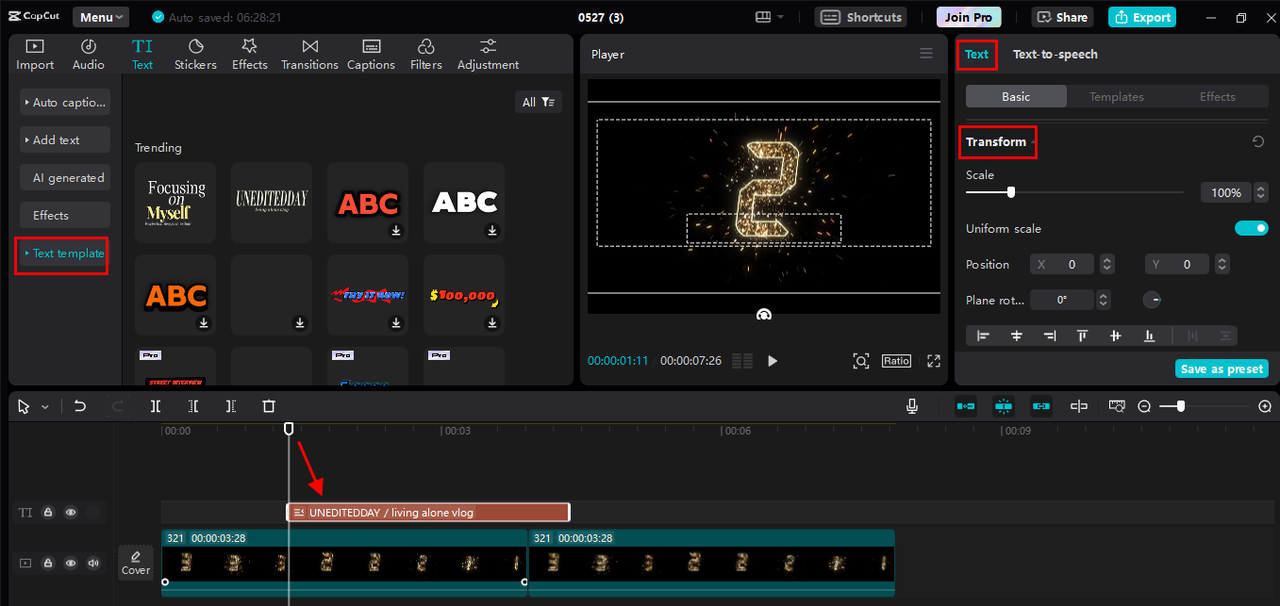The image size is (1280, 606).
Task: Align text to the left edge
Action: pyautogui.click(x=983, y=336)
